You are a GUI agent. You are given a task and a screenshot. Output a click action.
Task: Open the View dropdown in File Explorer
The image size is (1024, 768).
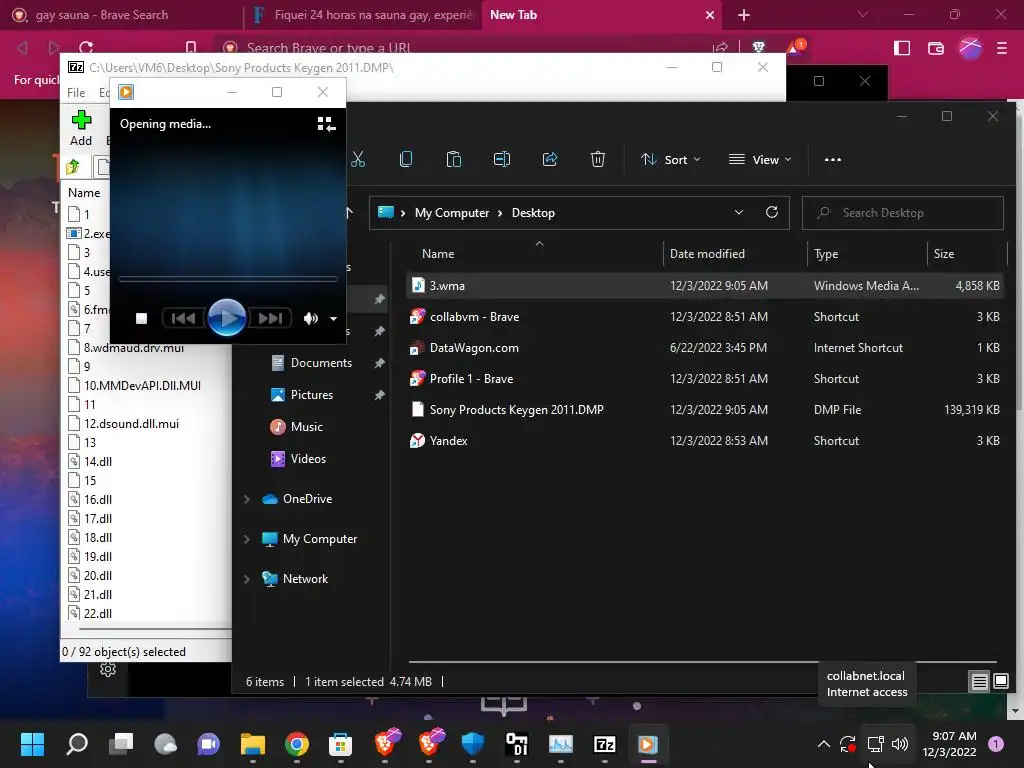tap(760, 159)
